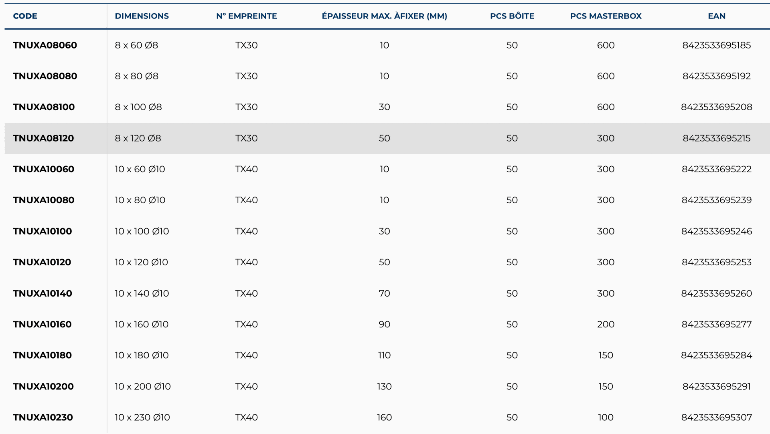The height and width of the screenshot is (434, 770).
Task: Click the PCS MASTERBOX column header
Action: pyautogui.click(x=606, y=16)
